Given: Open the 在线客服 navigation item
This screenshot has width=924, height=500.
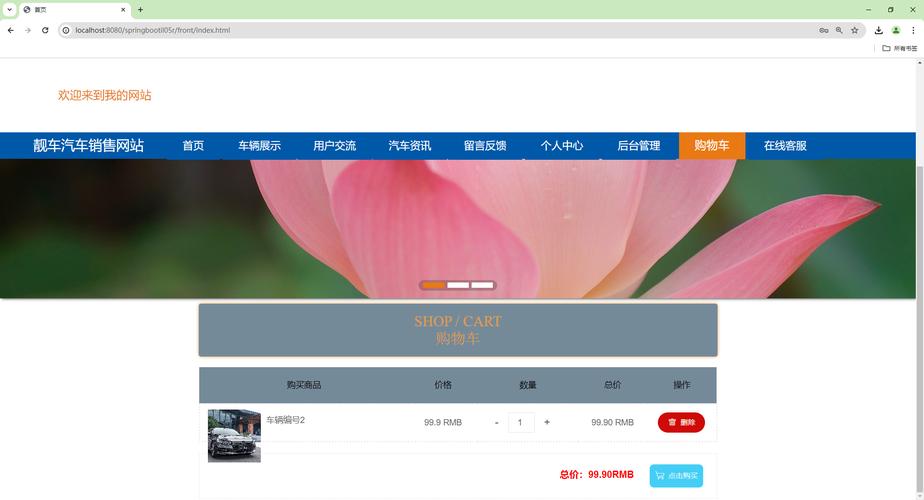Looking at the screenshot, I should click(785, 146).
